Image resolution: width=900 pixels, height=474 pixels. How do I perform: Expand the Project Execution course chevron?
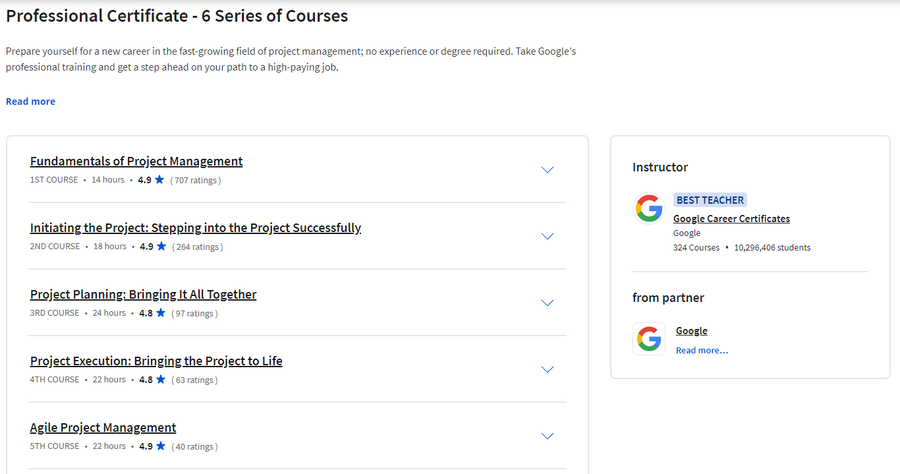point(548,370)
